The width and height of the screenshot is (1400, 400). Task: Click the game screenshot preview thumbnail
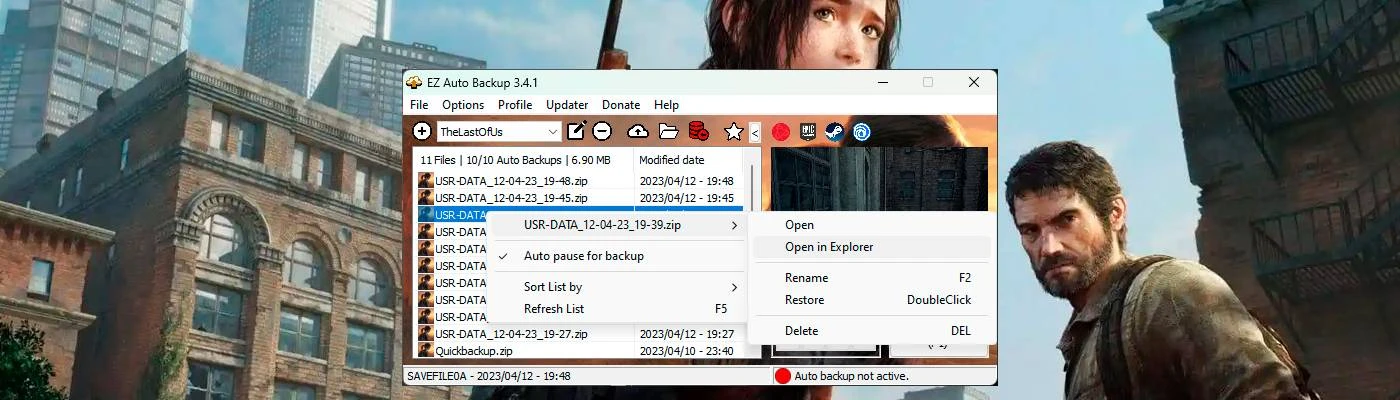point(879,180)
